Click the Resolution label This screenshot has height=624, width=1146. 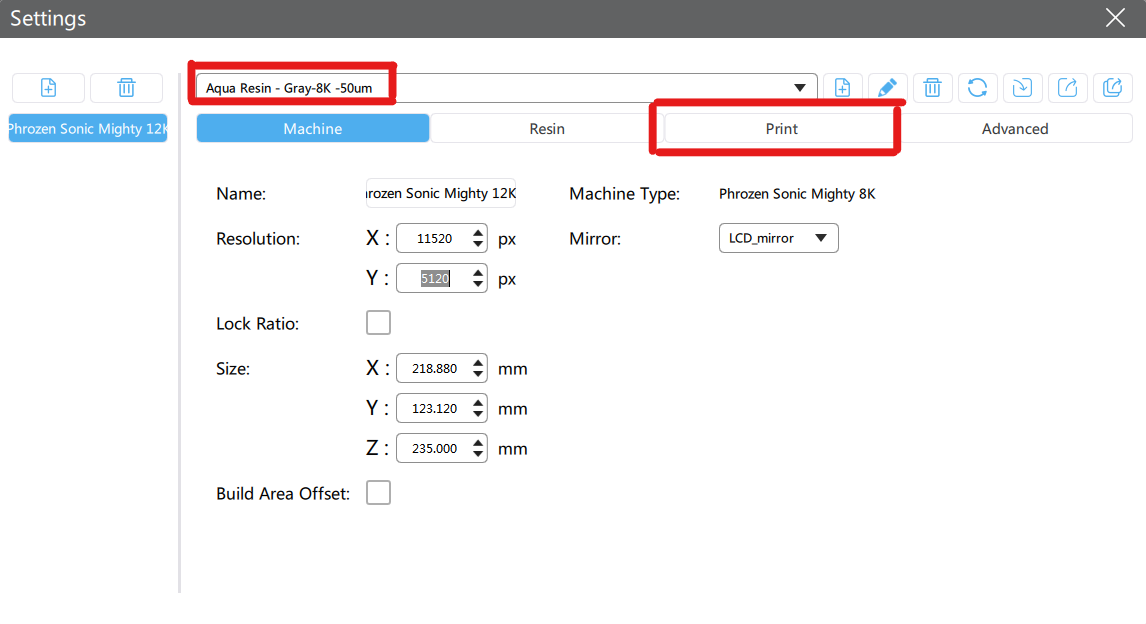(x=258, y=239)
